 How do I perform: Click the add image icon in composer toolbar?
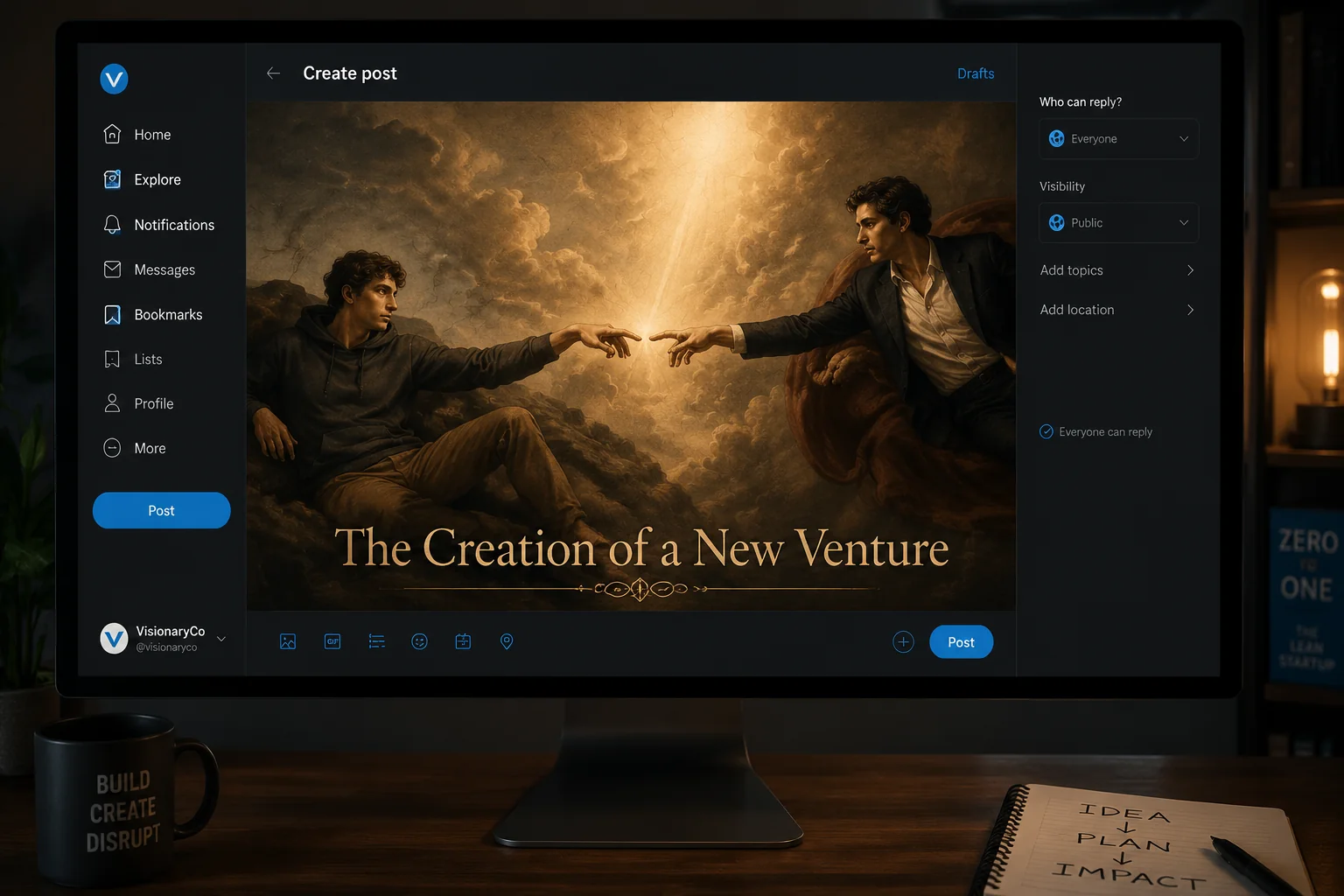tap(288, 641)
